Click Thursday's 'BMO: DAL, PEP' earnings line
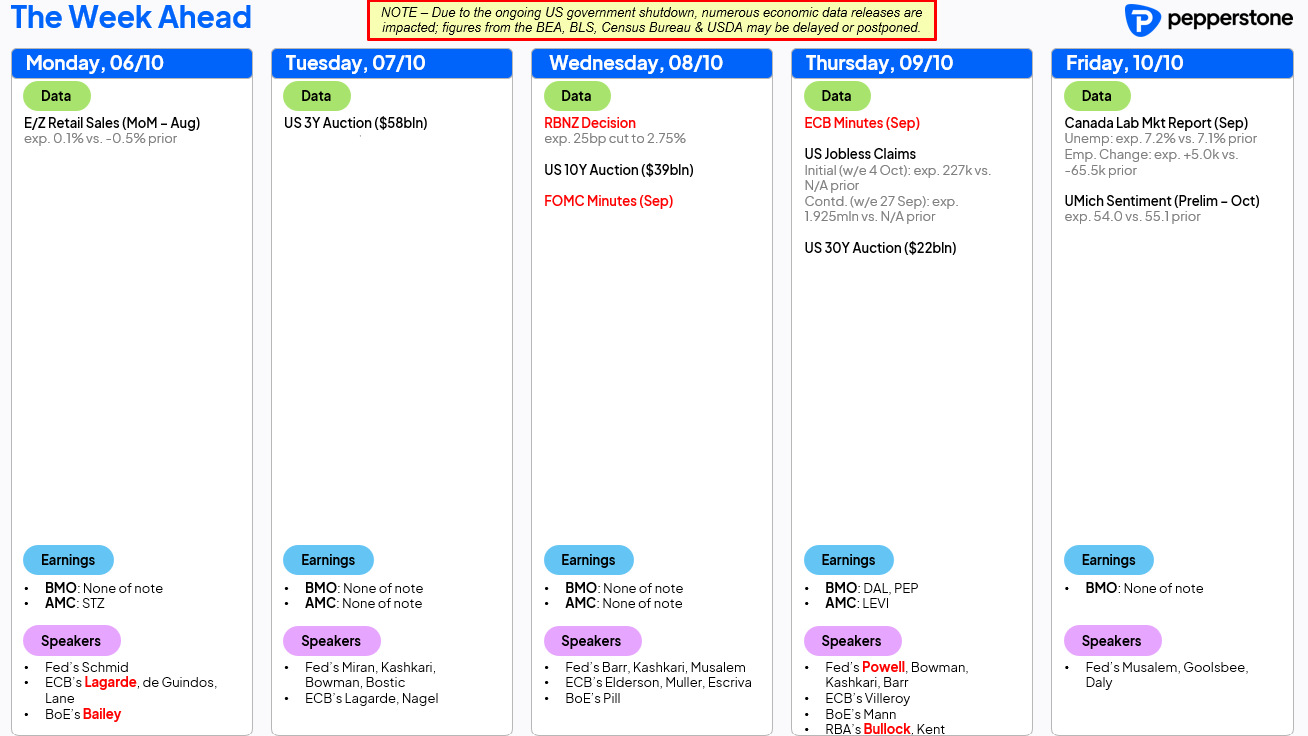 pos(871,589)
